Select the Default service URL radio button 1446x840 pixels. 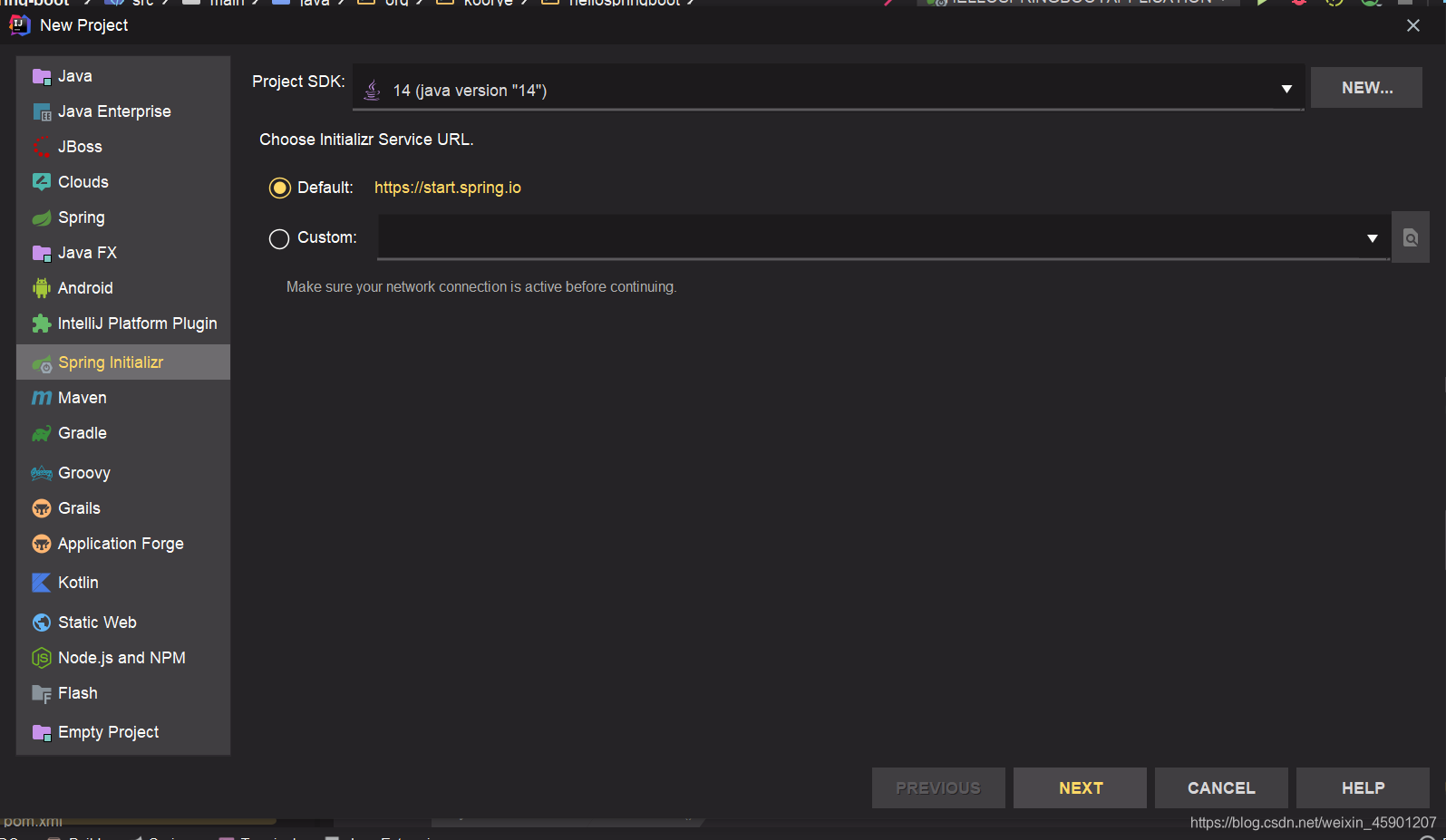tap(279, 188)
